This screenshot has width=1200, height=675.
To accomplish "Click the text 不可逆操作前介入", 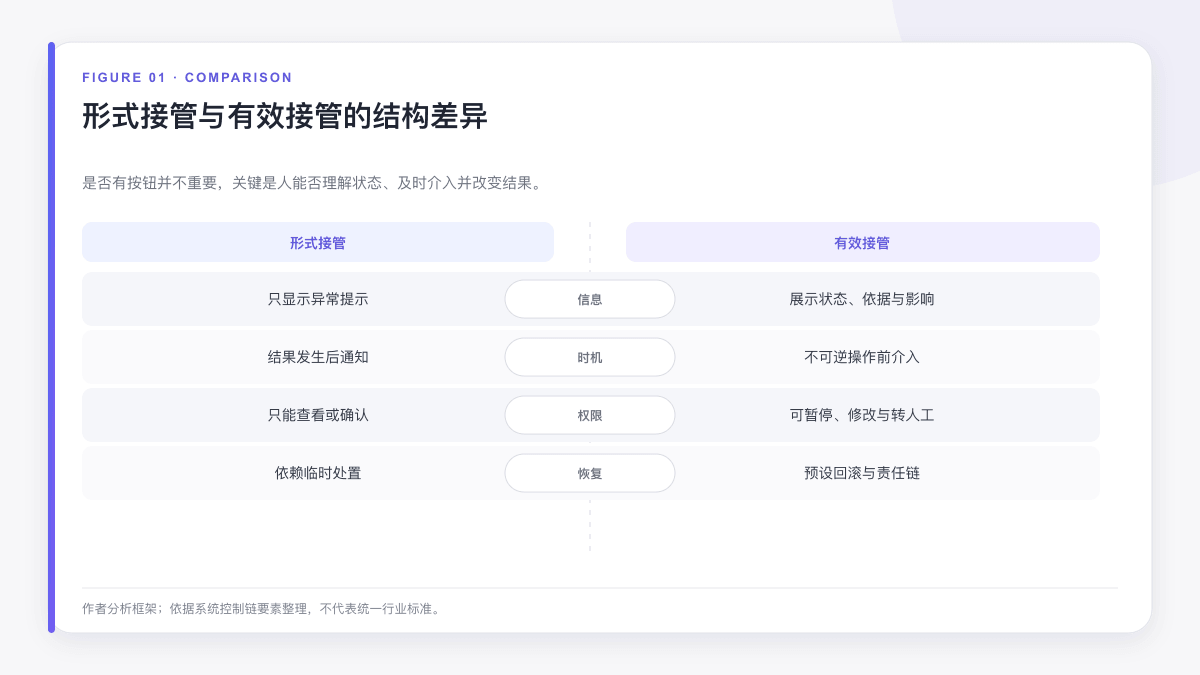I will (x=862, y=357).
